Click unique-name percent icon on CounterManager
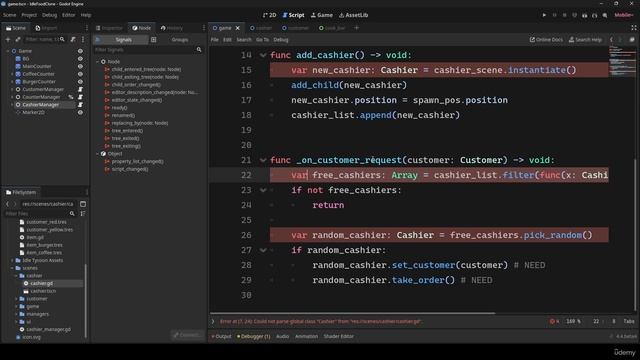The width and height of the screenshot is (640, 360). click(71, 97)
